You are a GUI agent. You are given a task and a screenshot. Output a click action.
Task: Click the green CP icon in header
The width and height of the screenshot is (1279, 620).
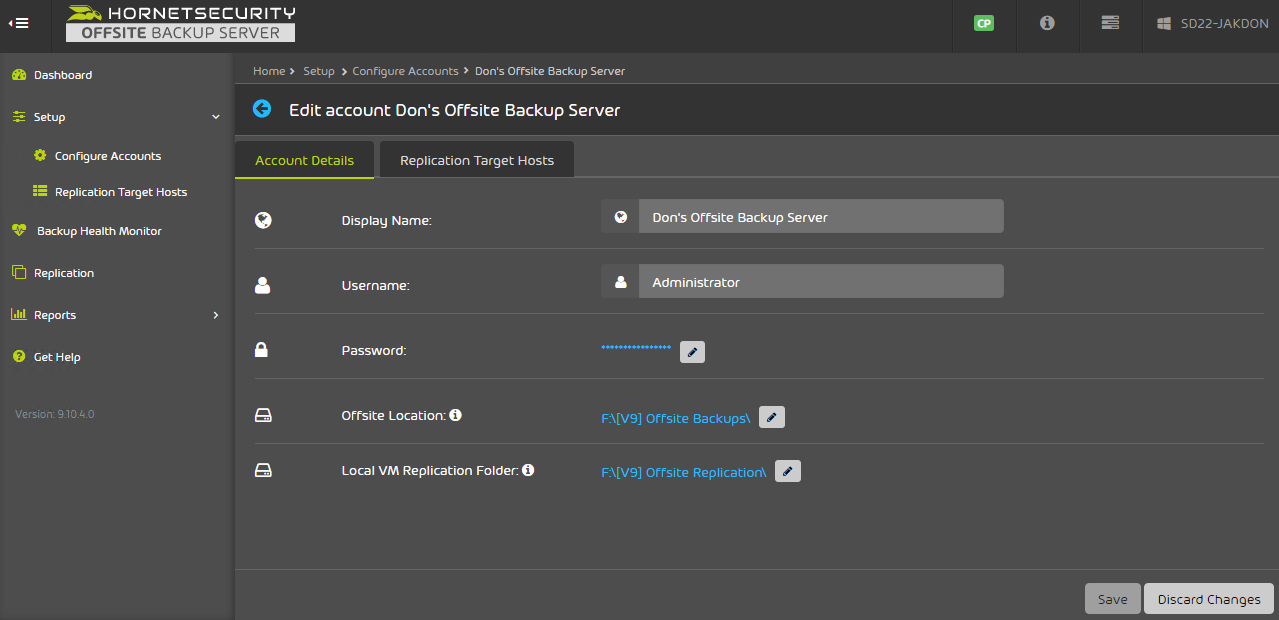point(984,23)
